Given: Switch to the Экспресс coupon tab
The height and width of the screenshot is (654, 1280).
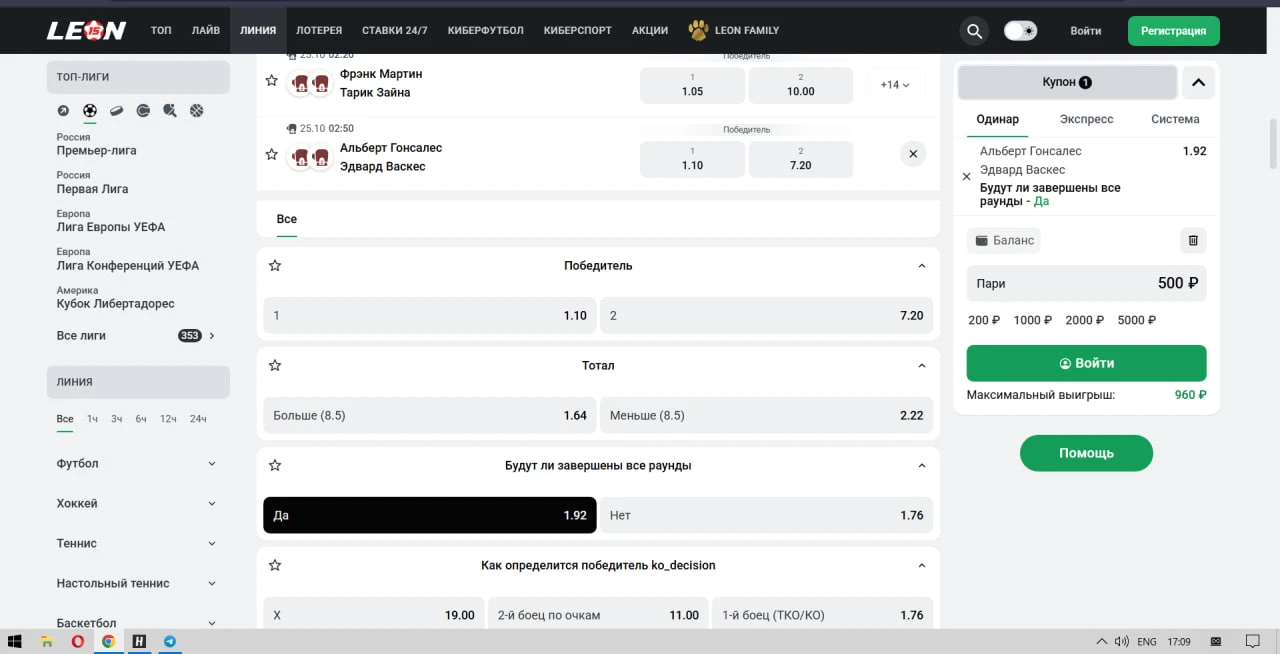Looking at the screenshot, I should 1086,119.
